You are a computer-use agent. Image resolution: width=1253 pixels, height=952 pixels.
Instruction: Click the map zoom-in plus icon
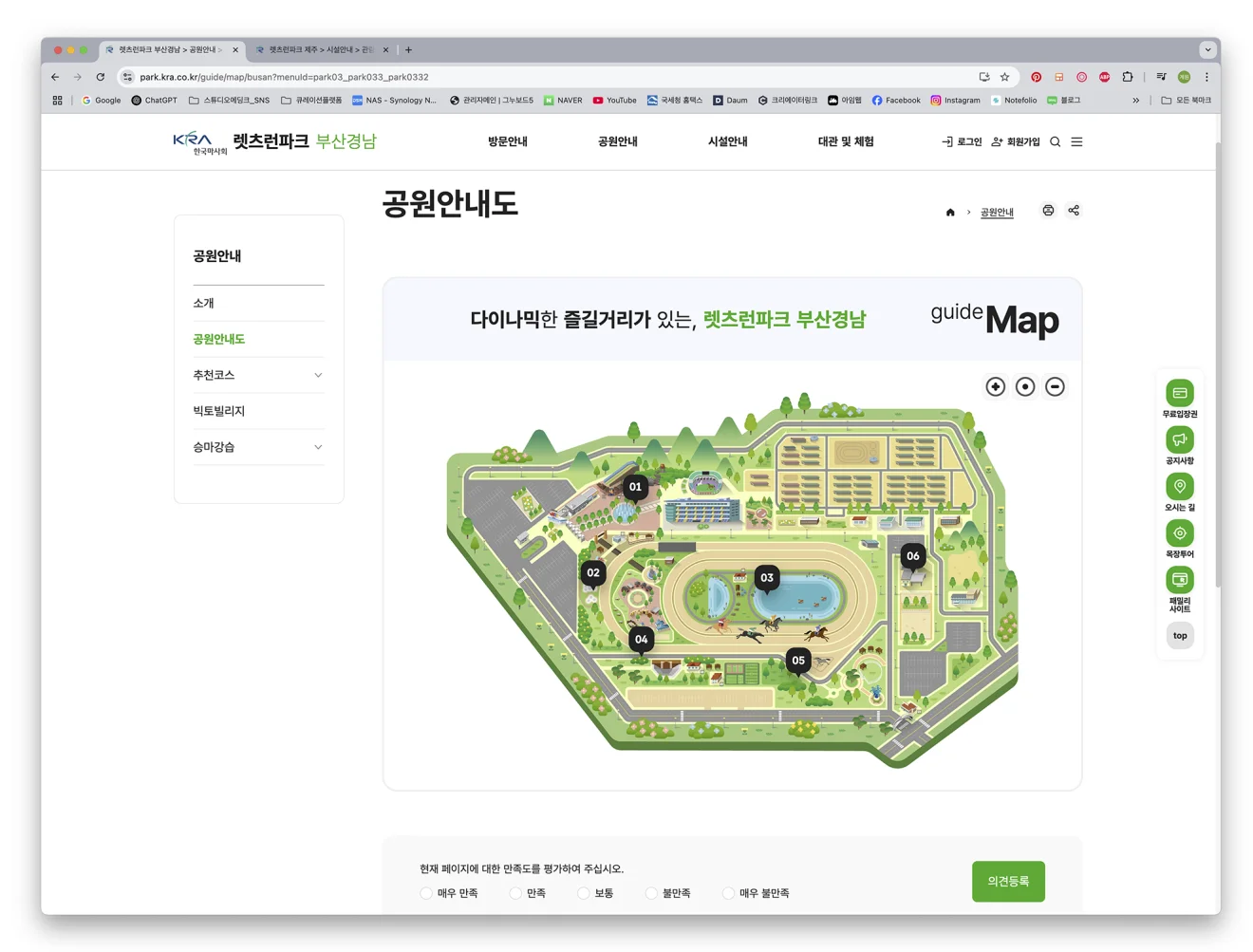(995, 386)
